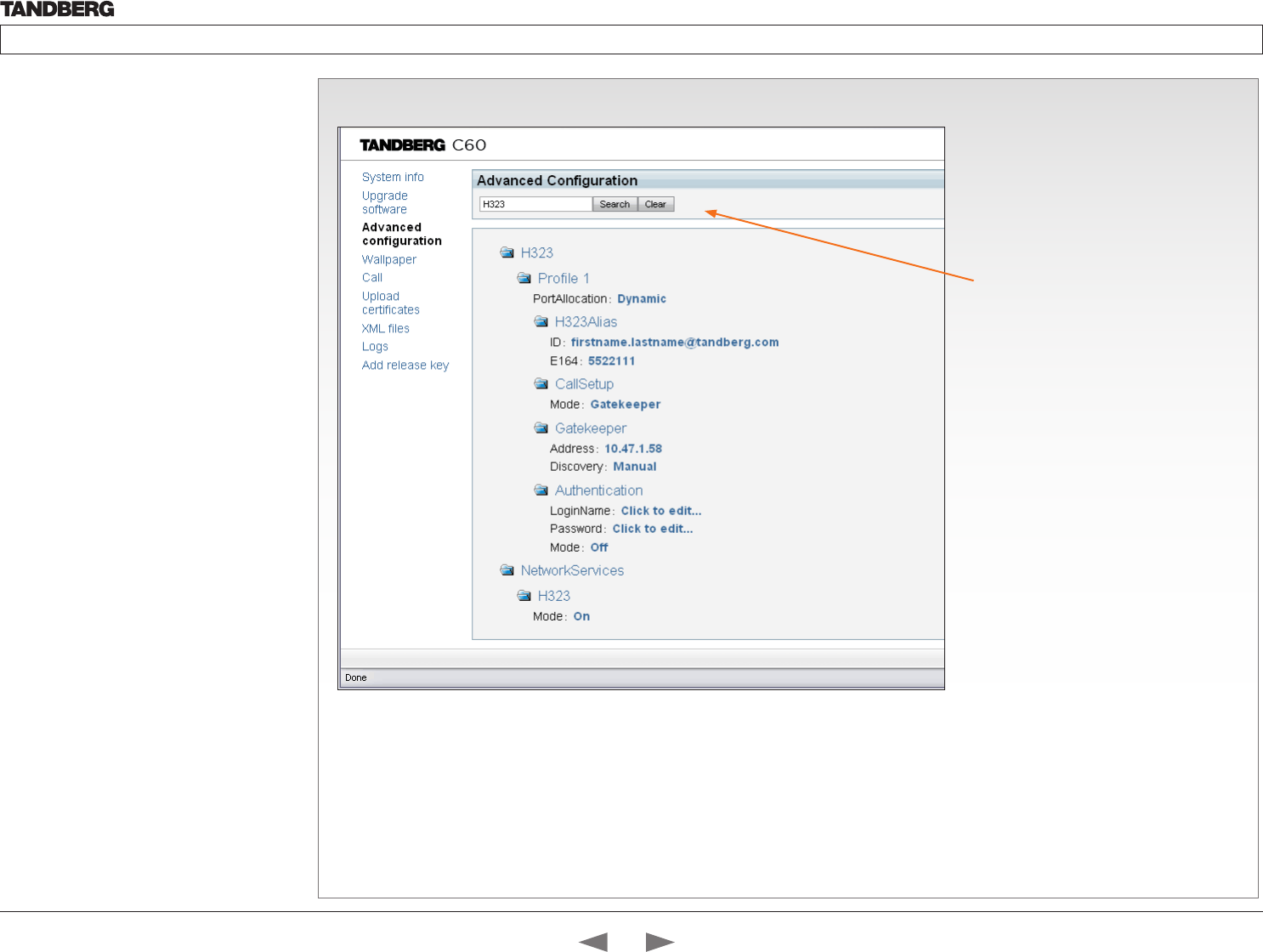
Task: Click the TANDBERG C60 title
Action: 423,144
